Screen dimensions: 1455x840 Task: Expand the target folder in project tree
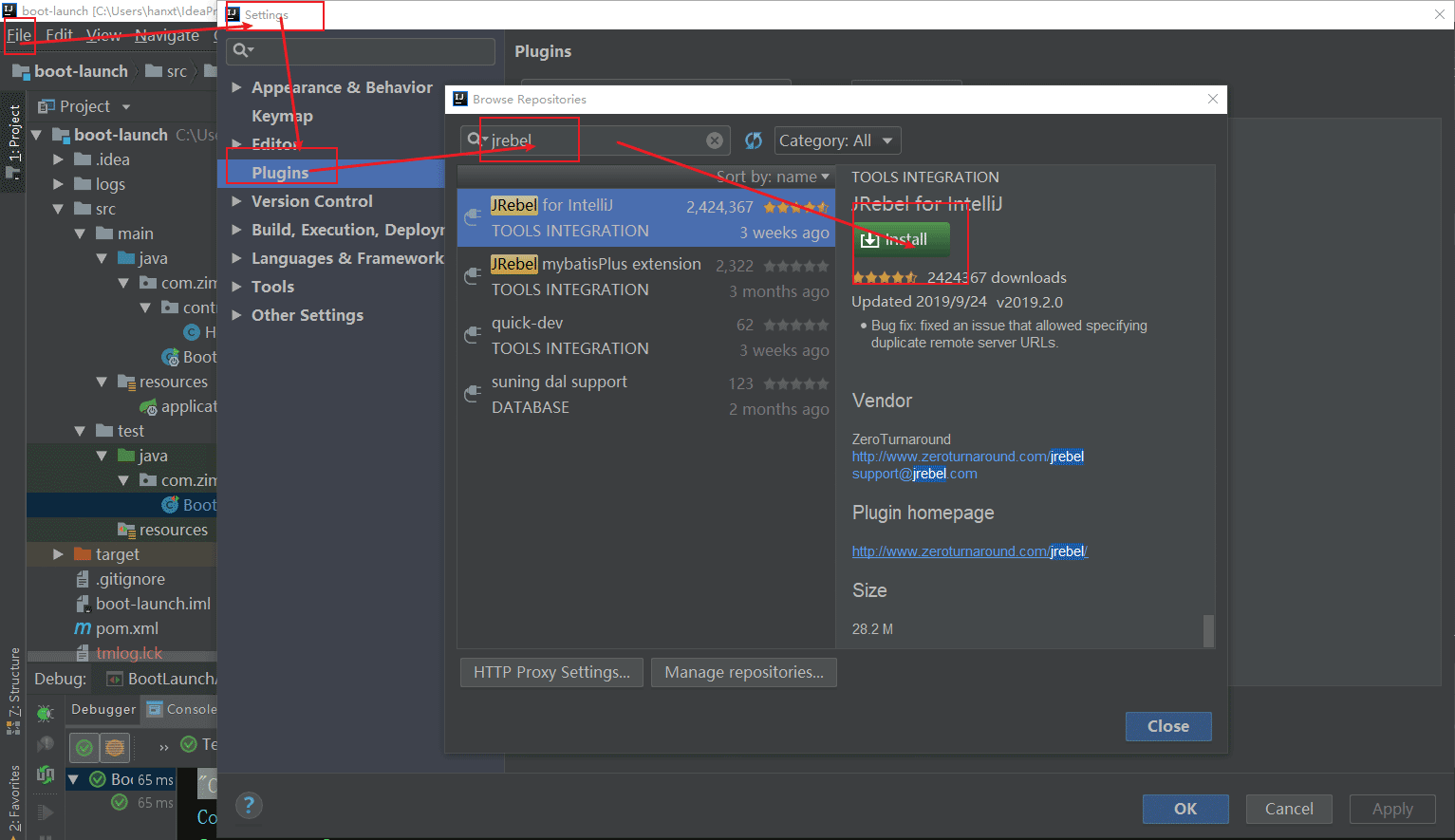(59, 554)
